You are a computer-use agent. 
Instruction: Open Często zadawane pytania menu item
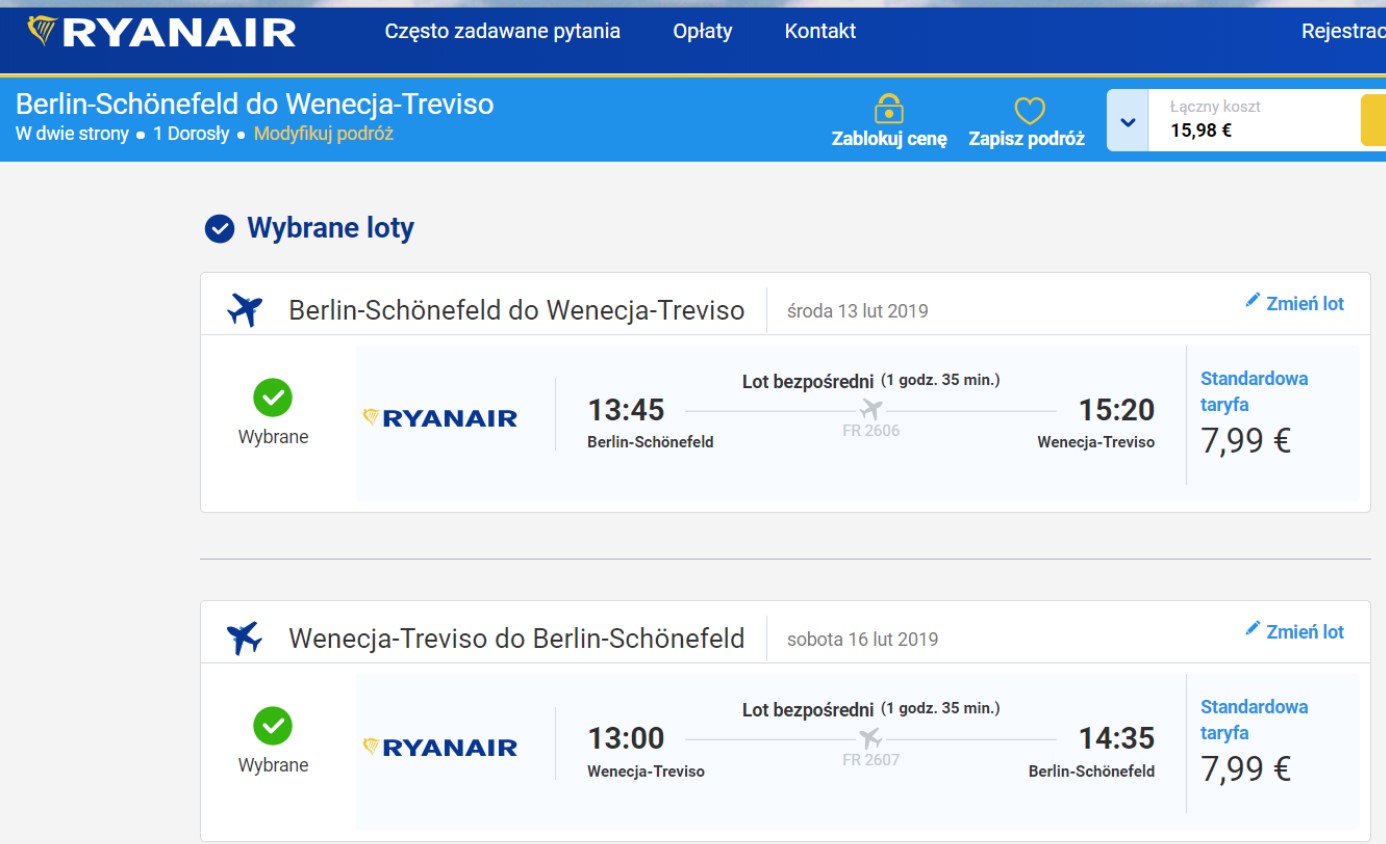pos(502,31)
